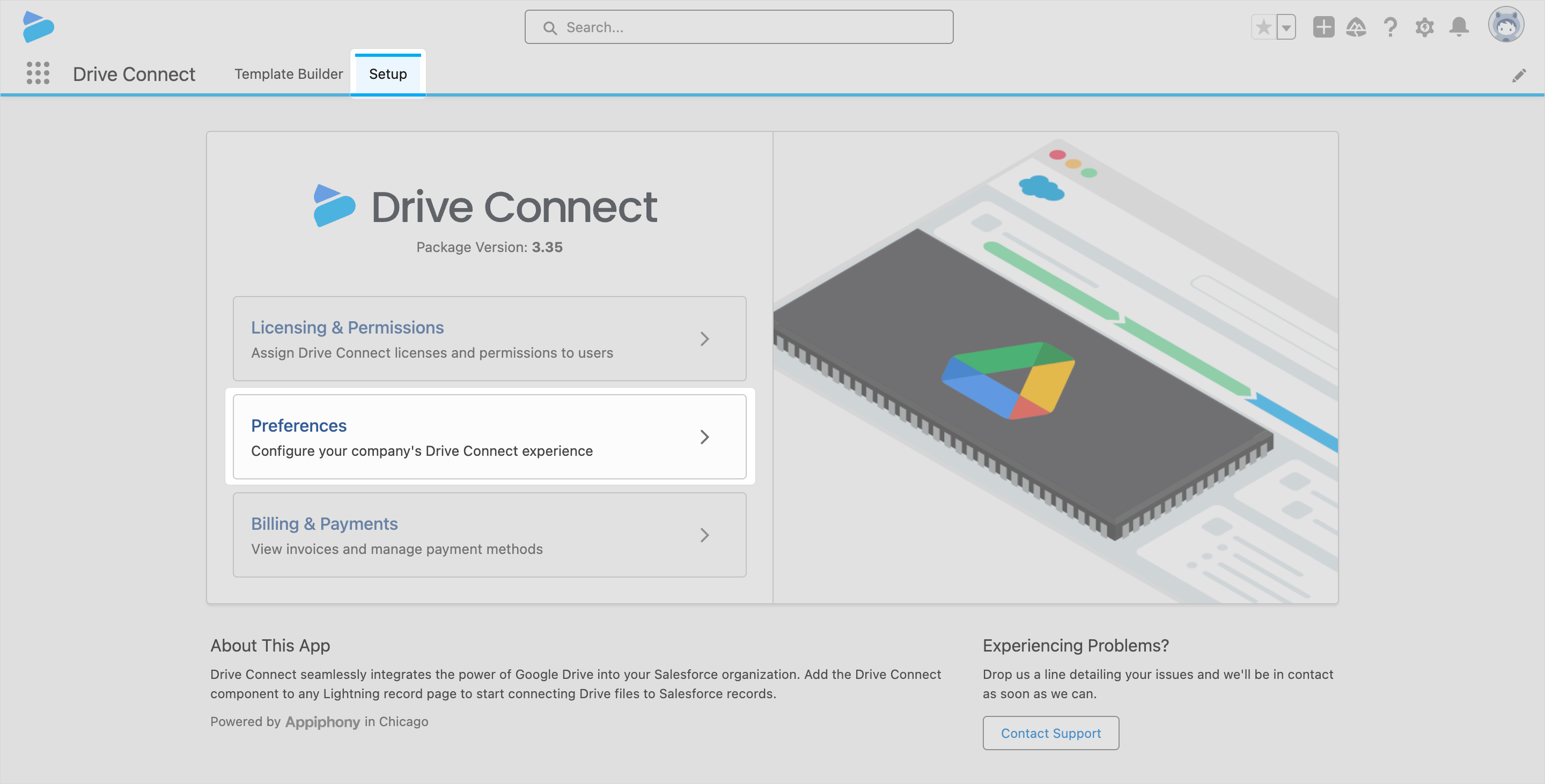1545x784 pixels.
Task: Open the Preferences settings card
Action: (x=489, y=437)
